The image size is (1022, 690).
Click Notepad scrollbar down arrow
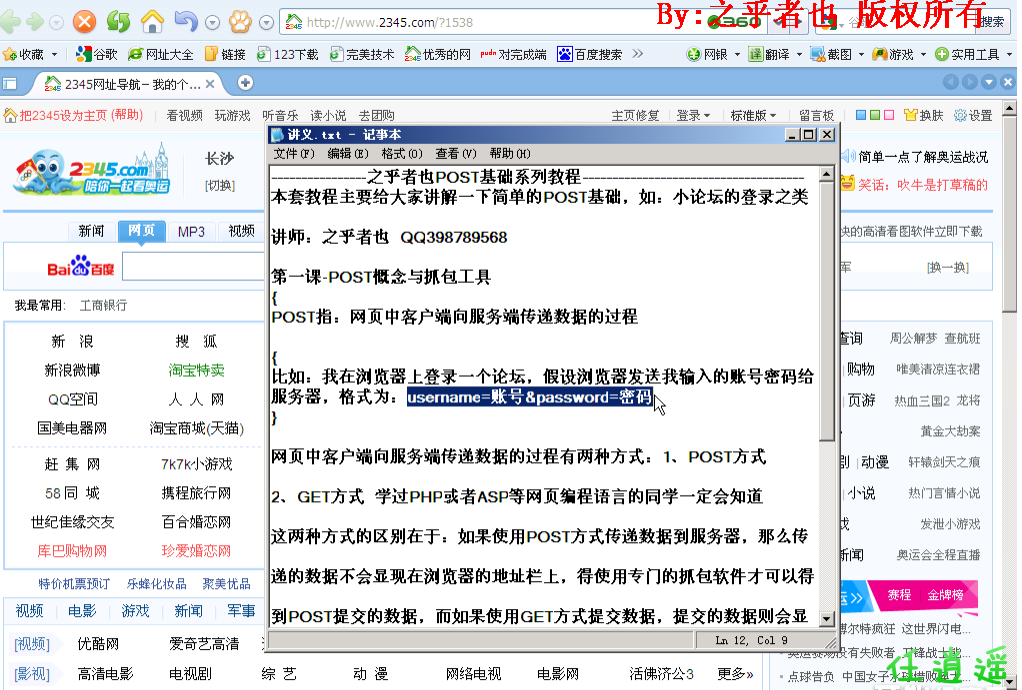(826, 618)
